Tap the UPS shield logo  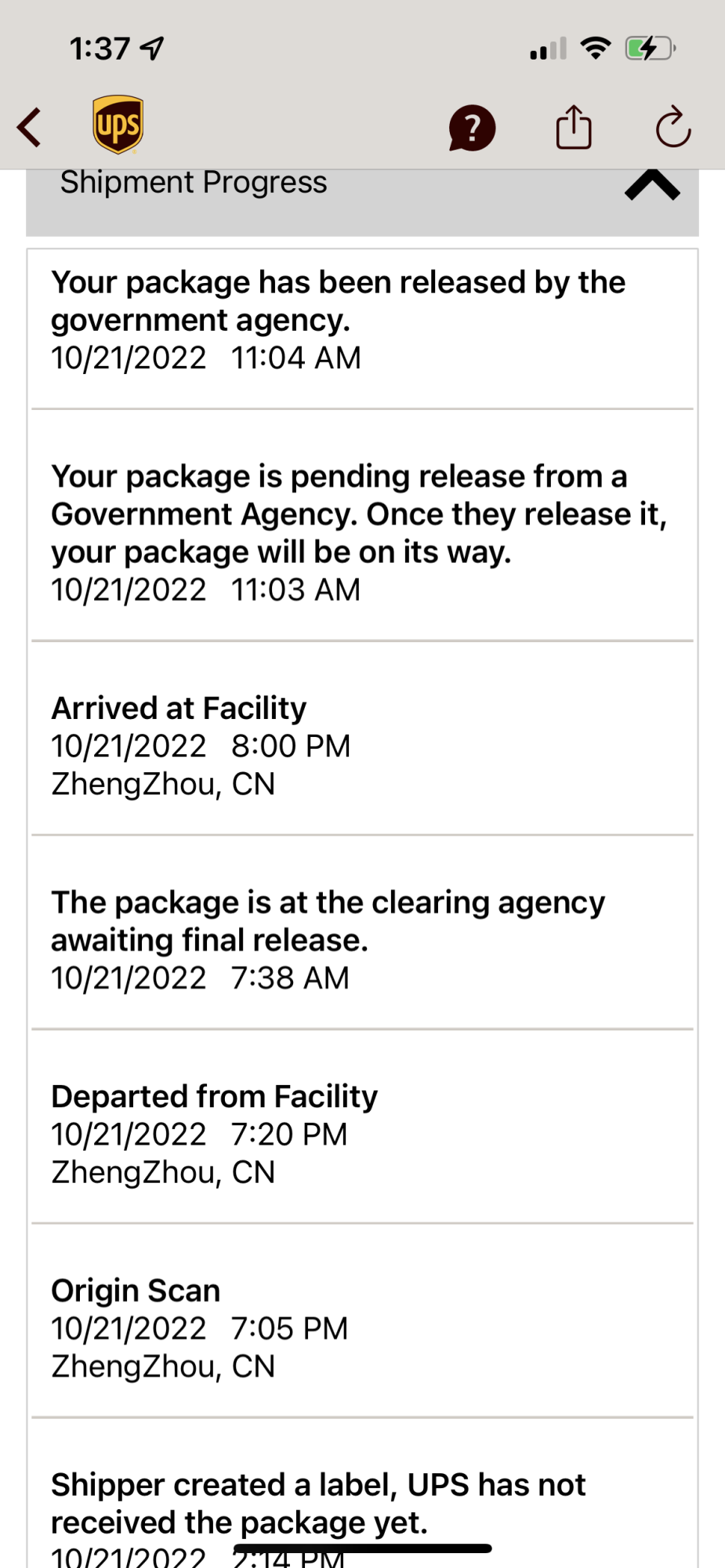[118, 125]
